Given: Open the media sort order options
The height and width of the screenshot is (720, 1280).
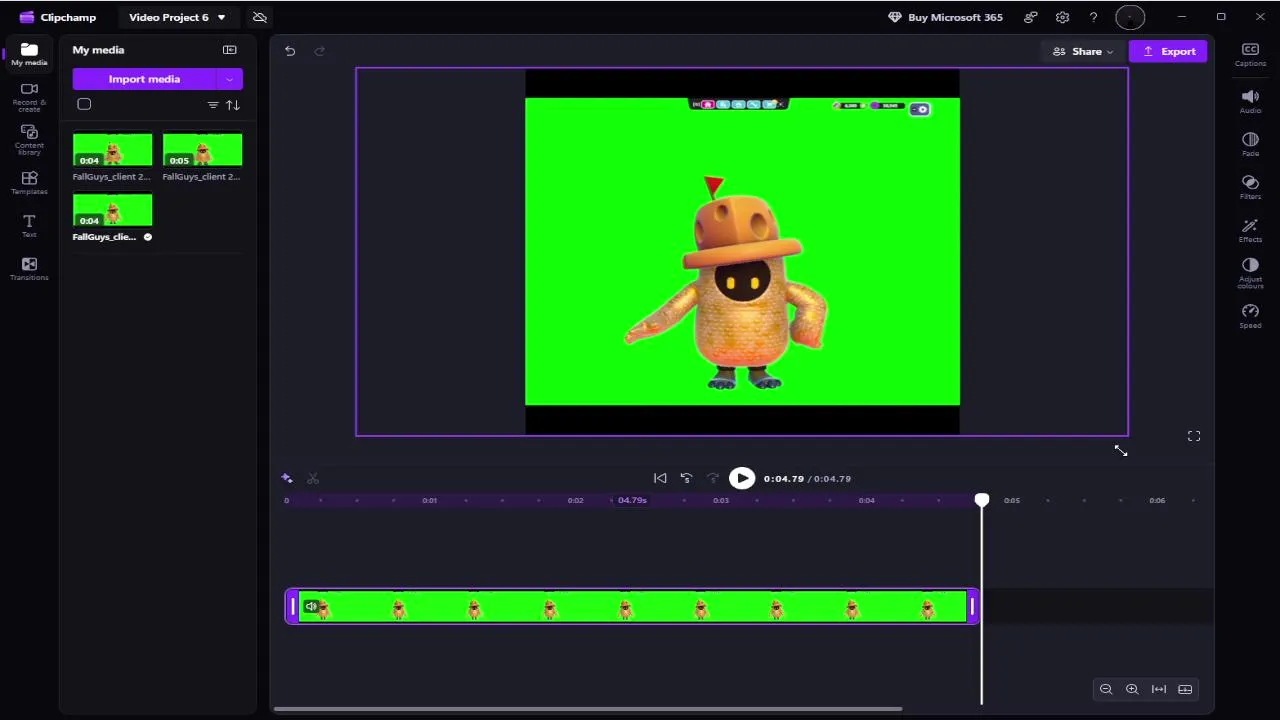Looking at the screenshot, I should pos(233,105).
